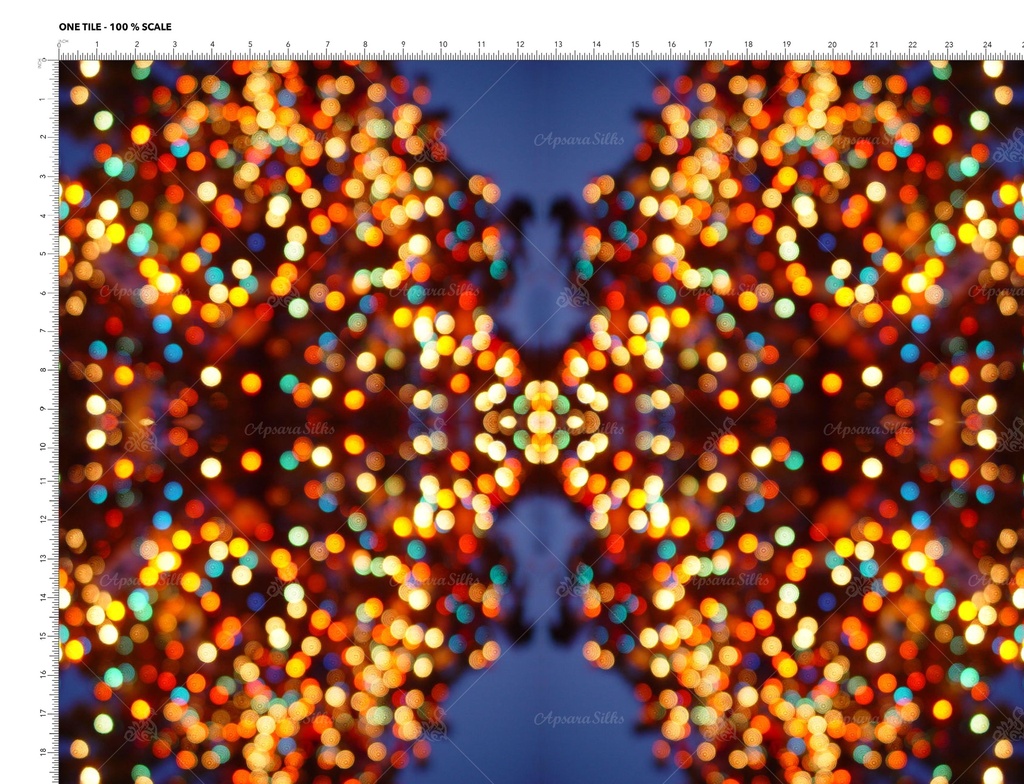Click the blue sky area at top center
This screenshot has height=784, width=1024.
540,100
